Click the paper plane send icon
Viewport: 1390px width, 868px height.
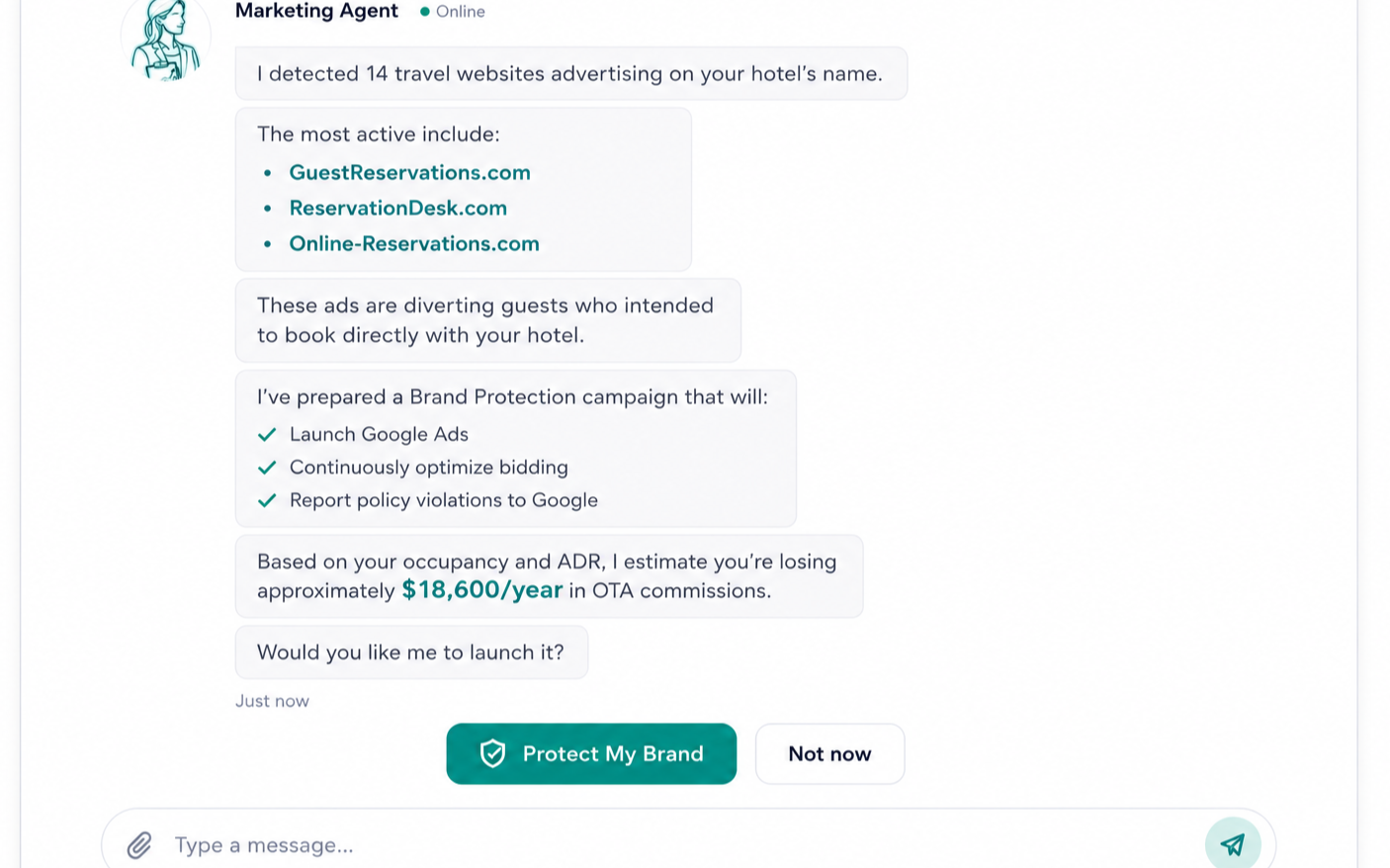[1233, 844]
